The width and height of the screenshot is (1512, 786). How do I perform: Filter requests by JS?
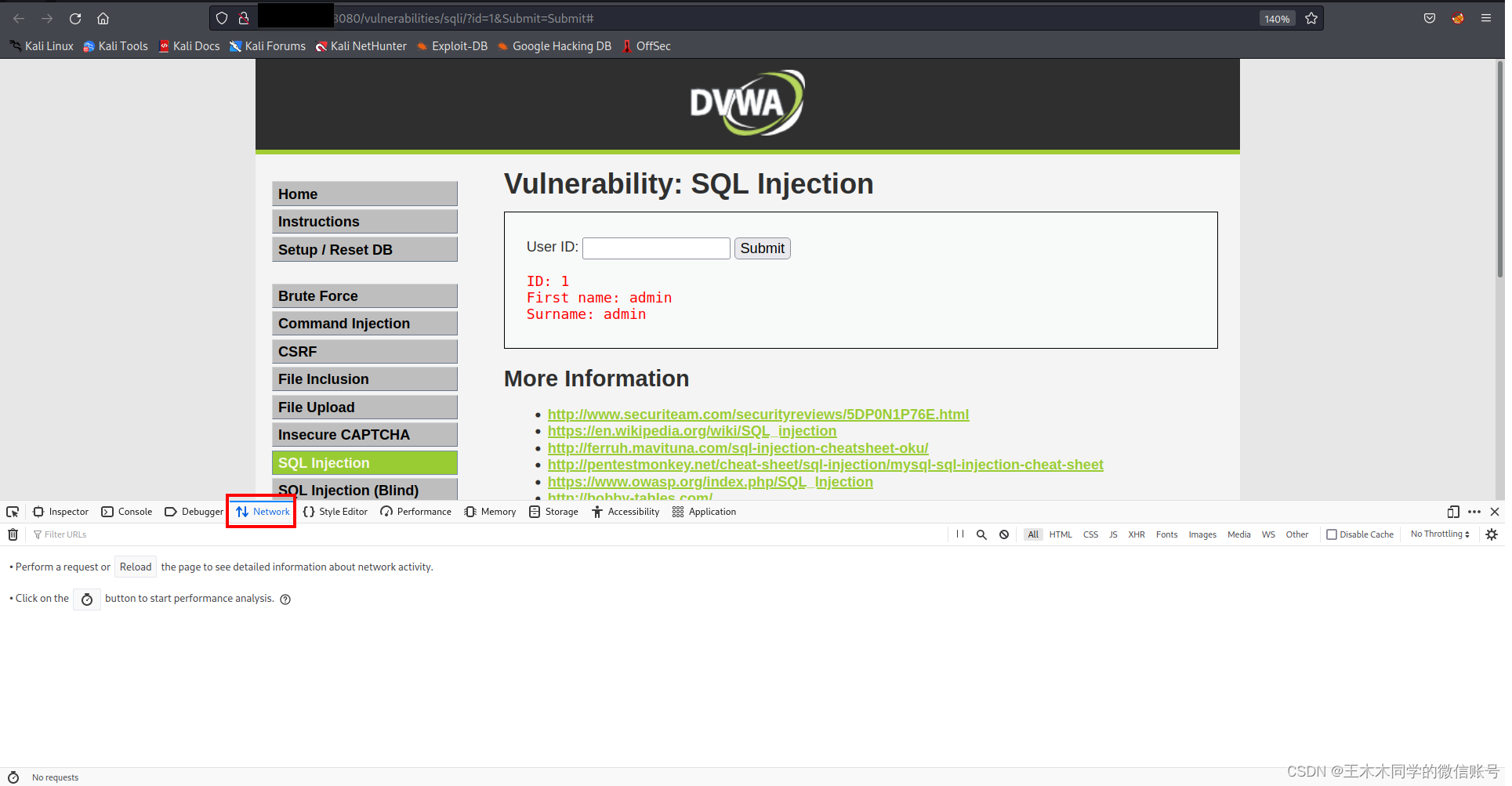pyautogui.click(x=1113, y=534)
